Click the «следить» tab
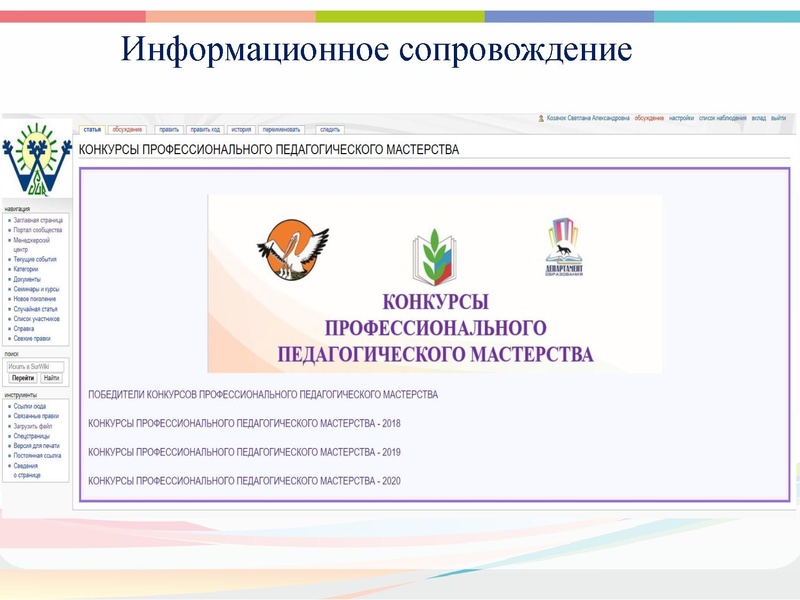 [x=330, y=129]
